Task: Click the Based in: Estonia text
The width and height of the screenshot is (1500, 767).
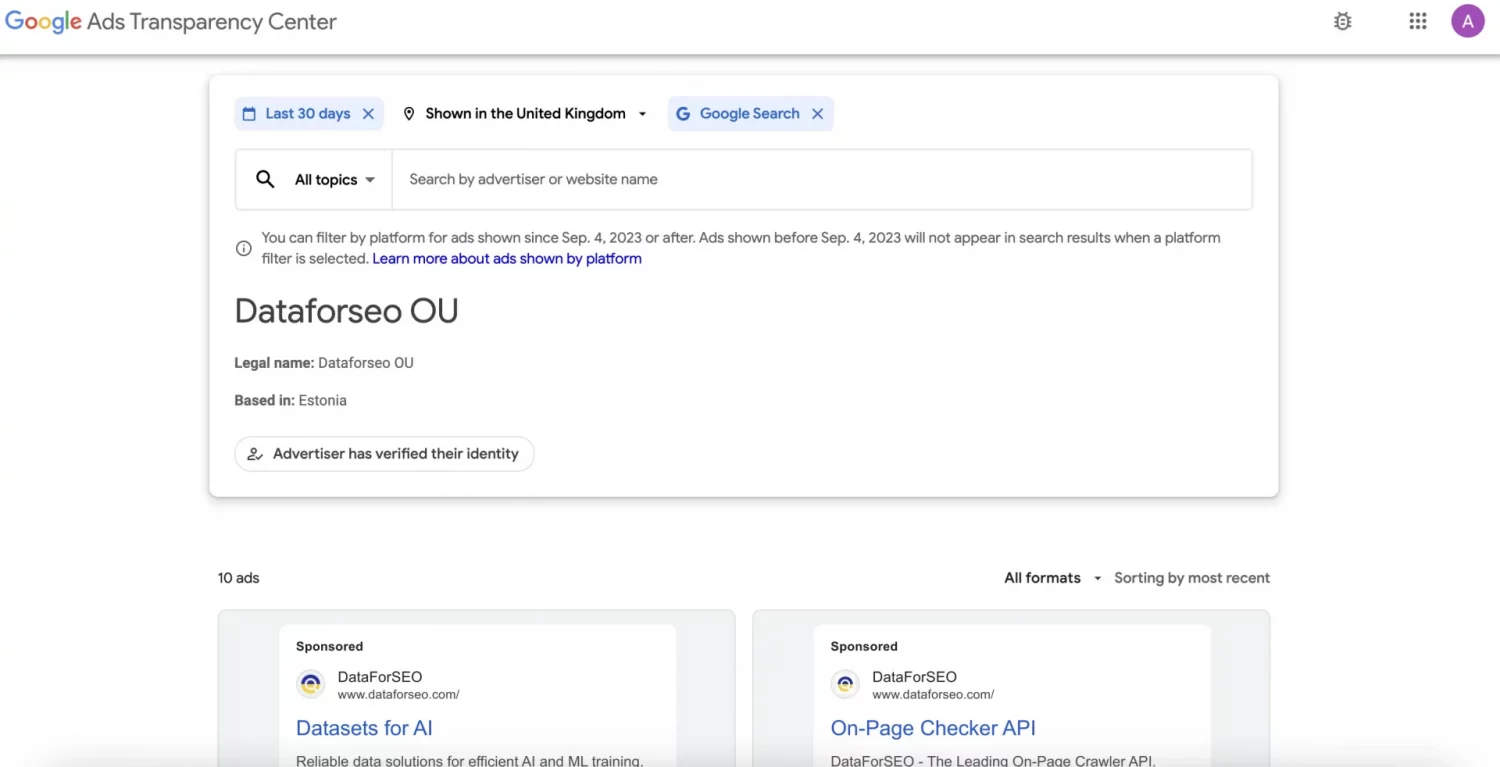Action: point(290,401)
